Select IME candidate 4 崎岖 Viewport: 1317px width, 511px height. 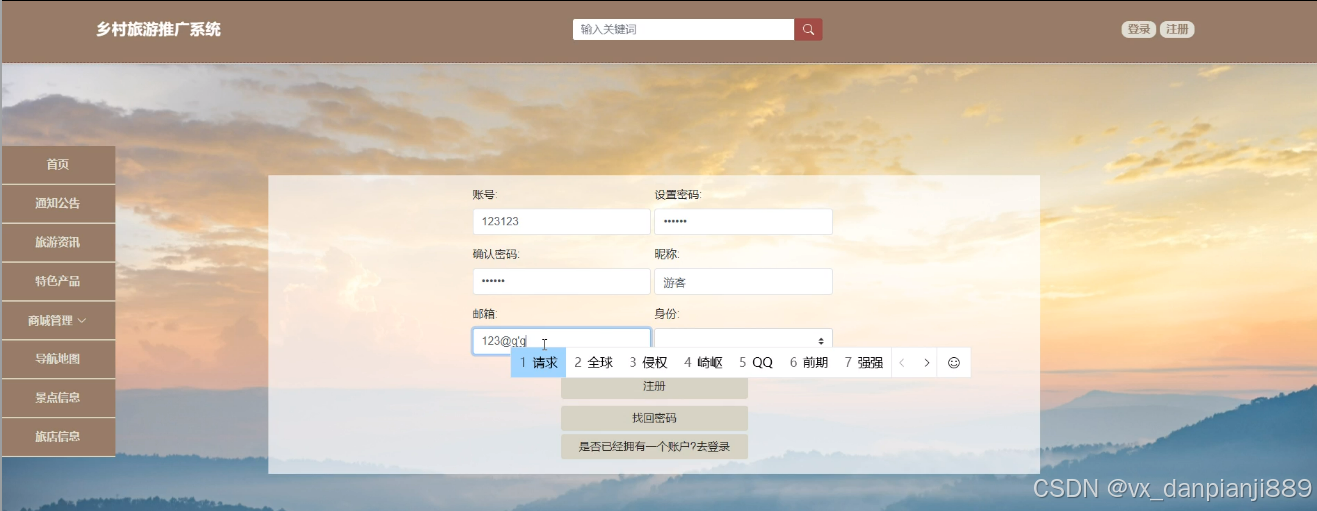703,363
